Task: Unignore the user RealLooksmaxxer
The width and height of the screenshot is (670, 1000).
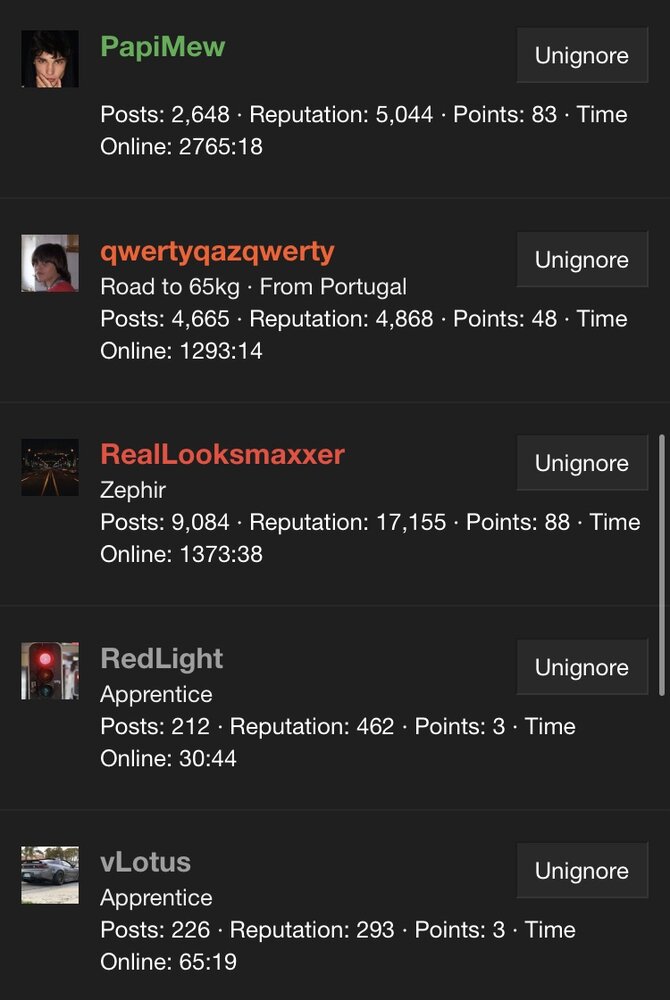Action: [x=582, y=463]
